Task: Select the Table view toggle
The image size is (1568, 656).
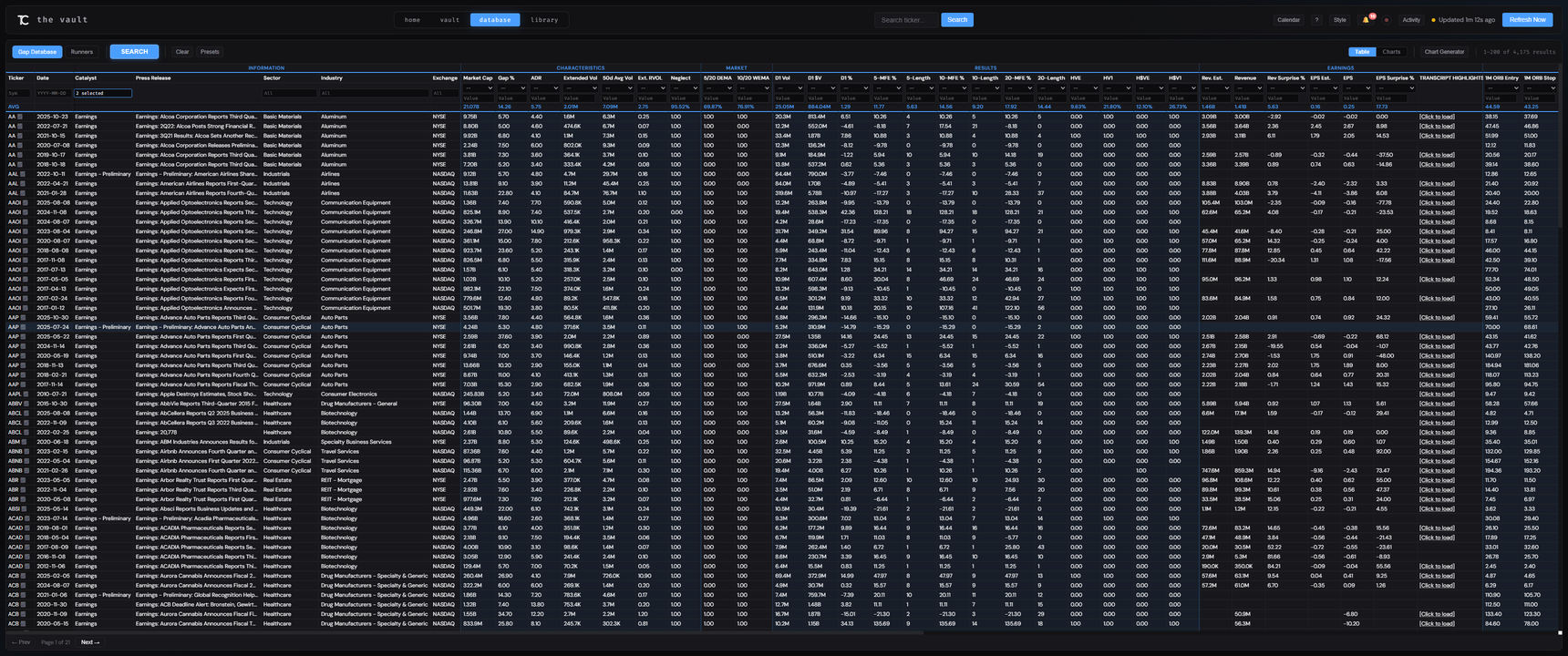Action: [x=1362, y=52]
